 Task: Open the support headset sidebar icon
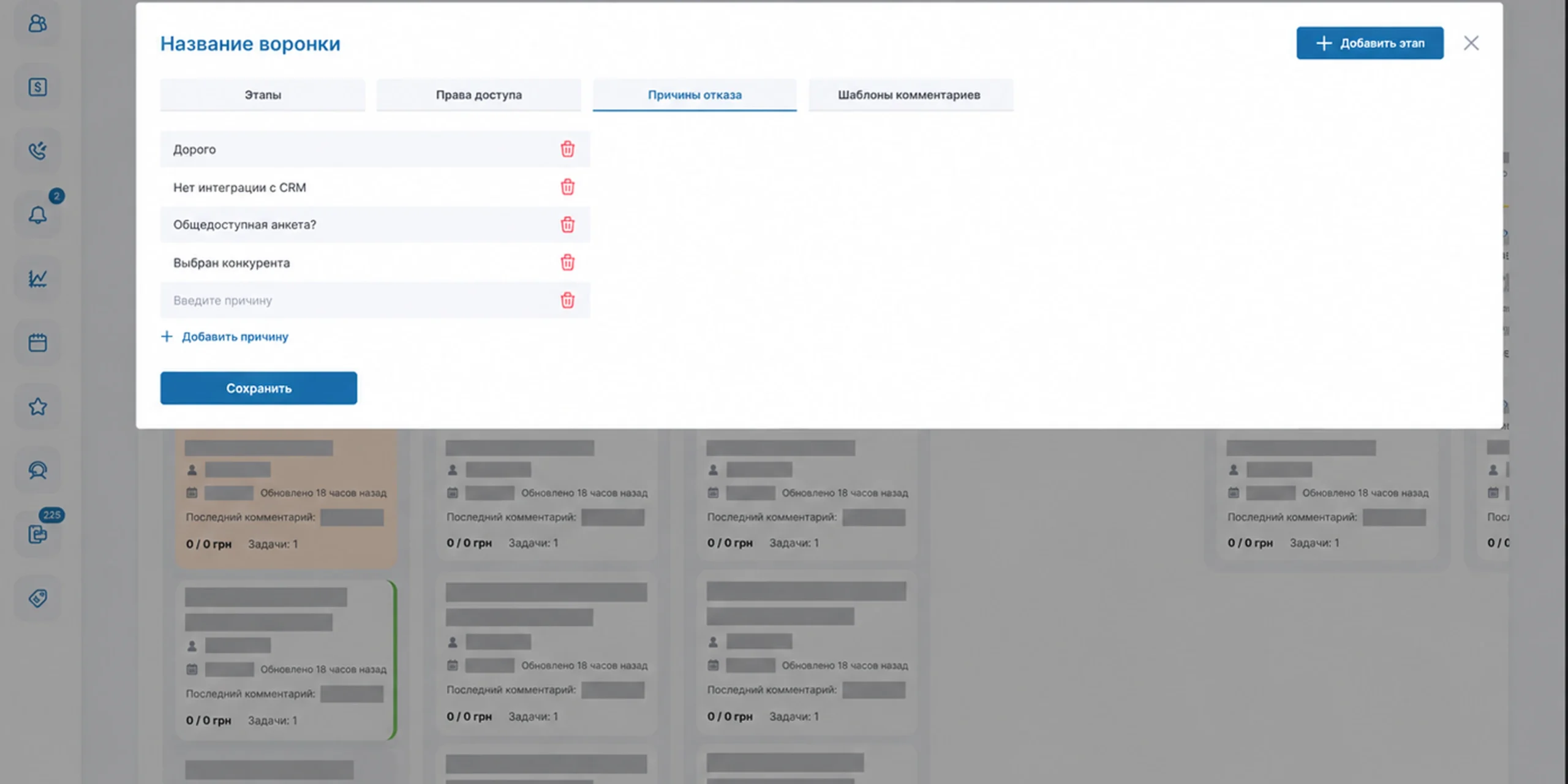(x=37, y=470)
